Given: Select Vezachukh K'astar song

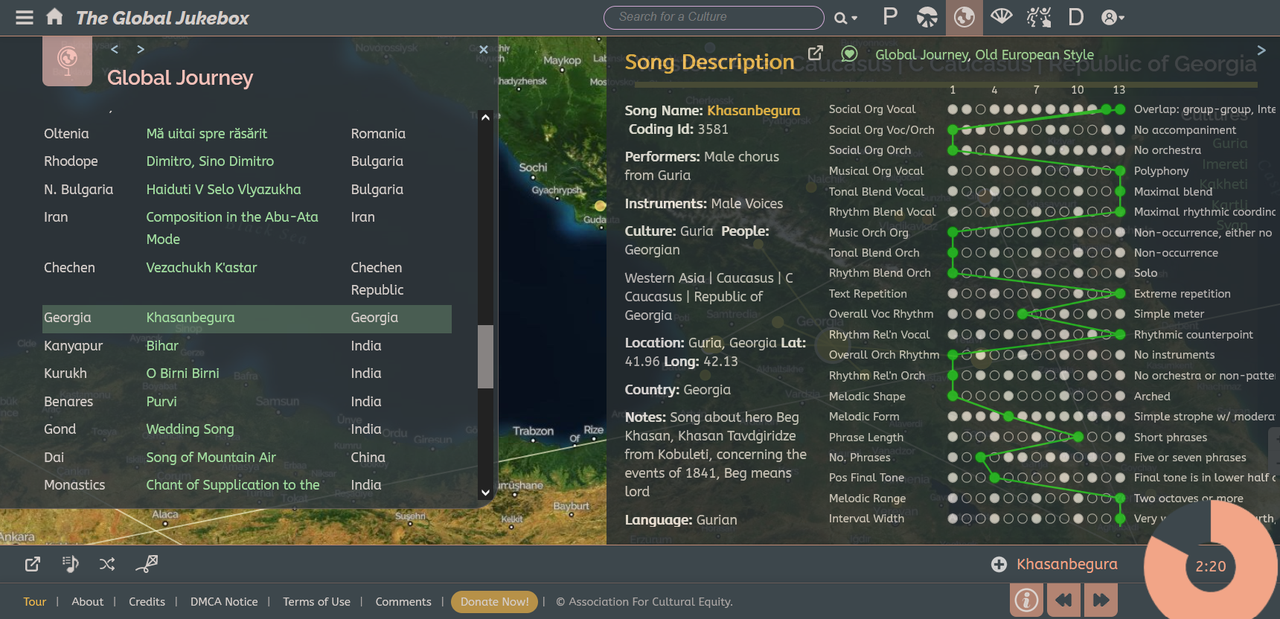Looking at the screenshot, I should tap(201, 268).
